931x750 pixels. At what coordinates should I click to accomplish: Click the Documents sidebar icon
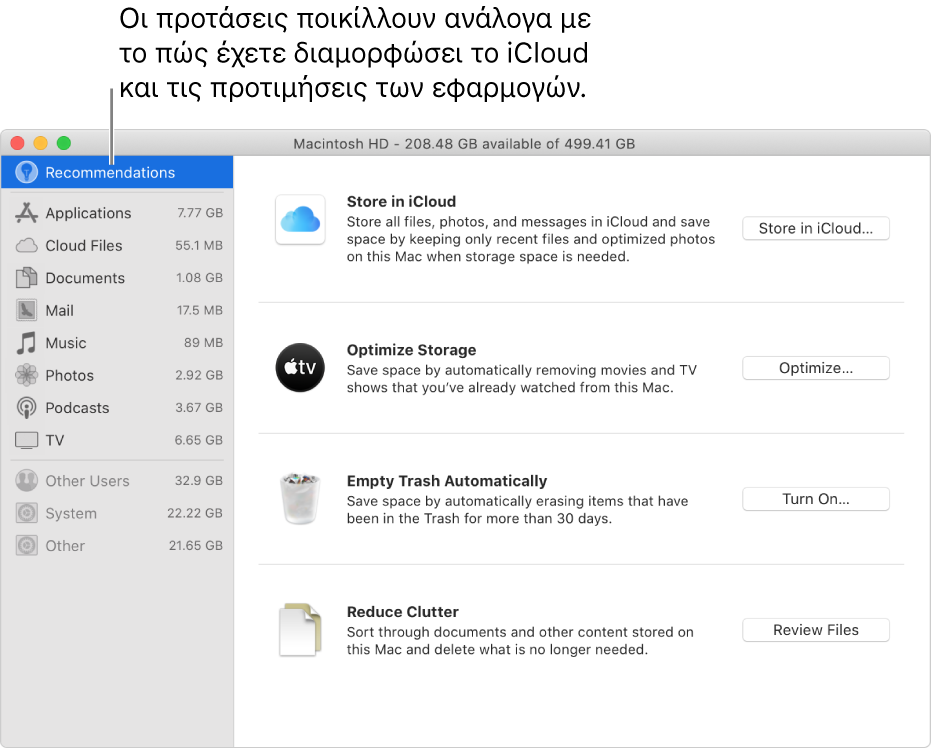(26, 278)
